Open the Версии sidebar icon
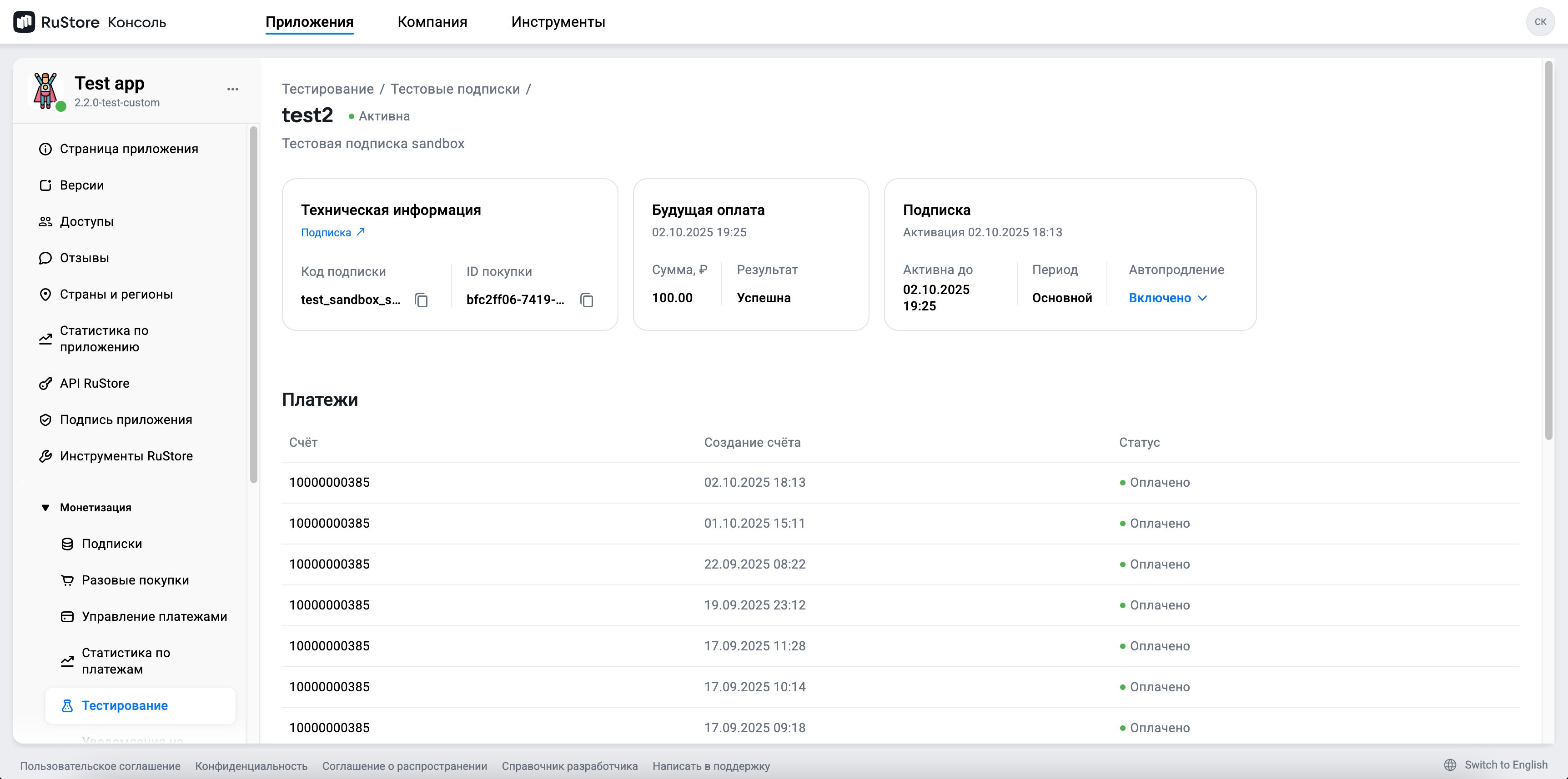The image size is (1568, 779). click(45, 185)
